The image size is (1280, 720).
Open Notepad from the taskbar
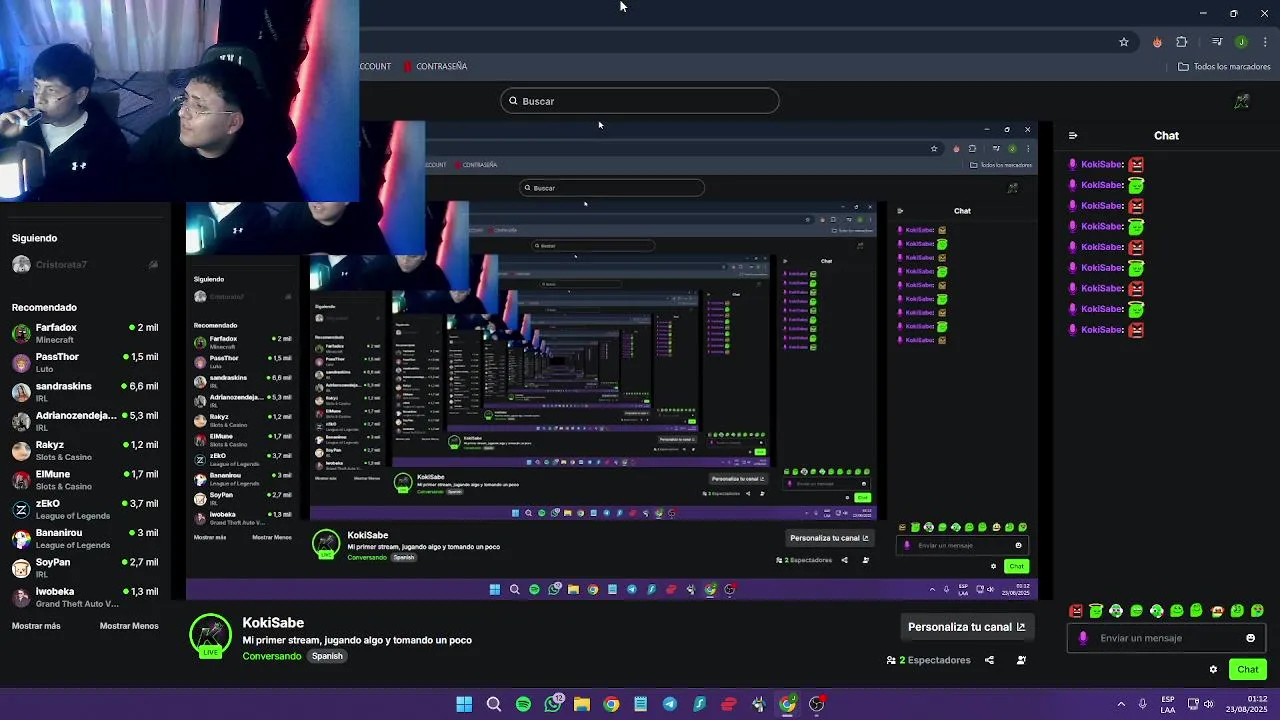[641, 704]
